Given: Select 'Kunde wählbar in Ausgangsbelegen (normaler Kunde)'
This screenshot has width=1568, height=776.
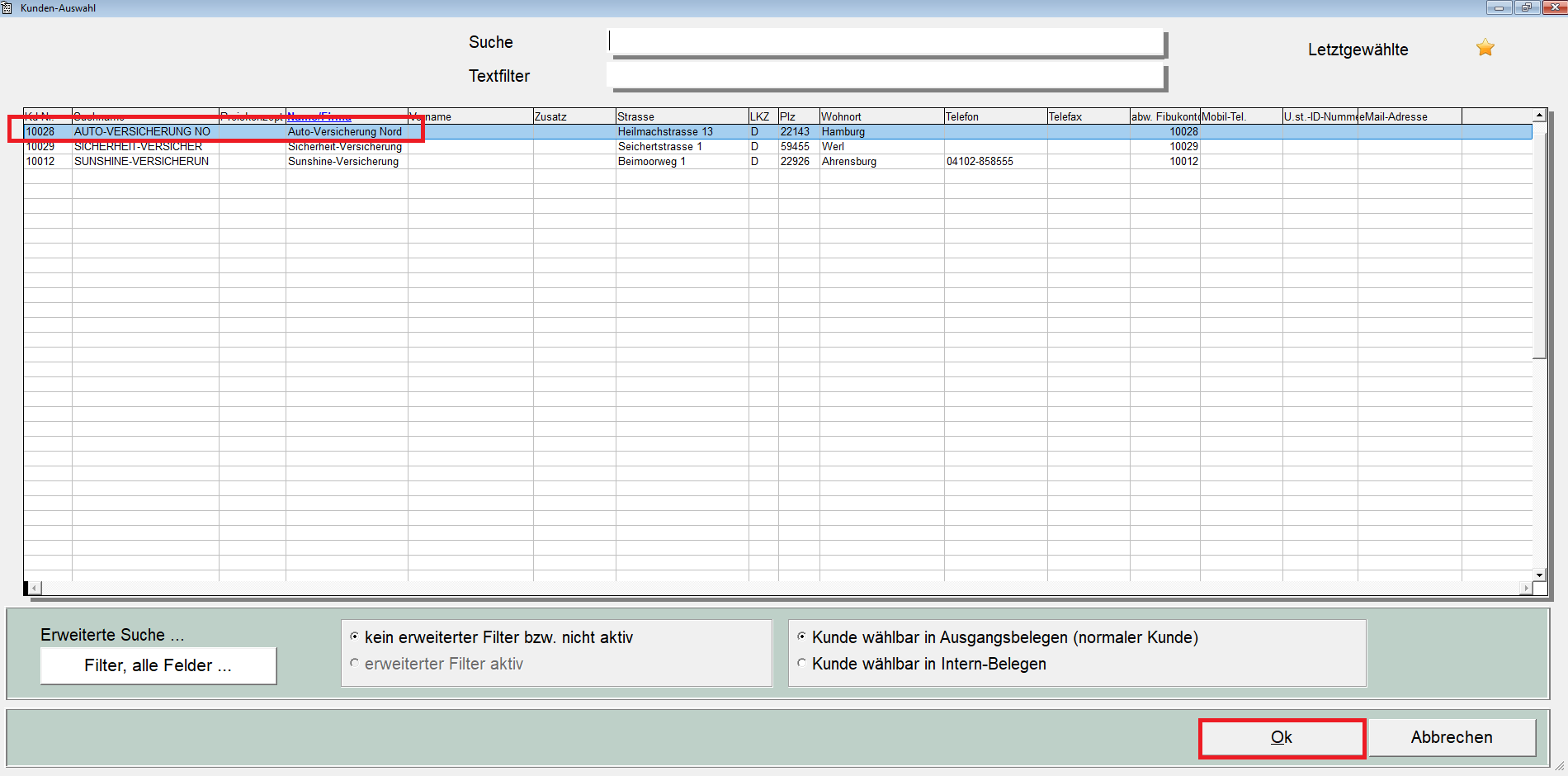Looking at the screenshot, I should pyautogui.click(x=998, y=637).
